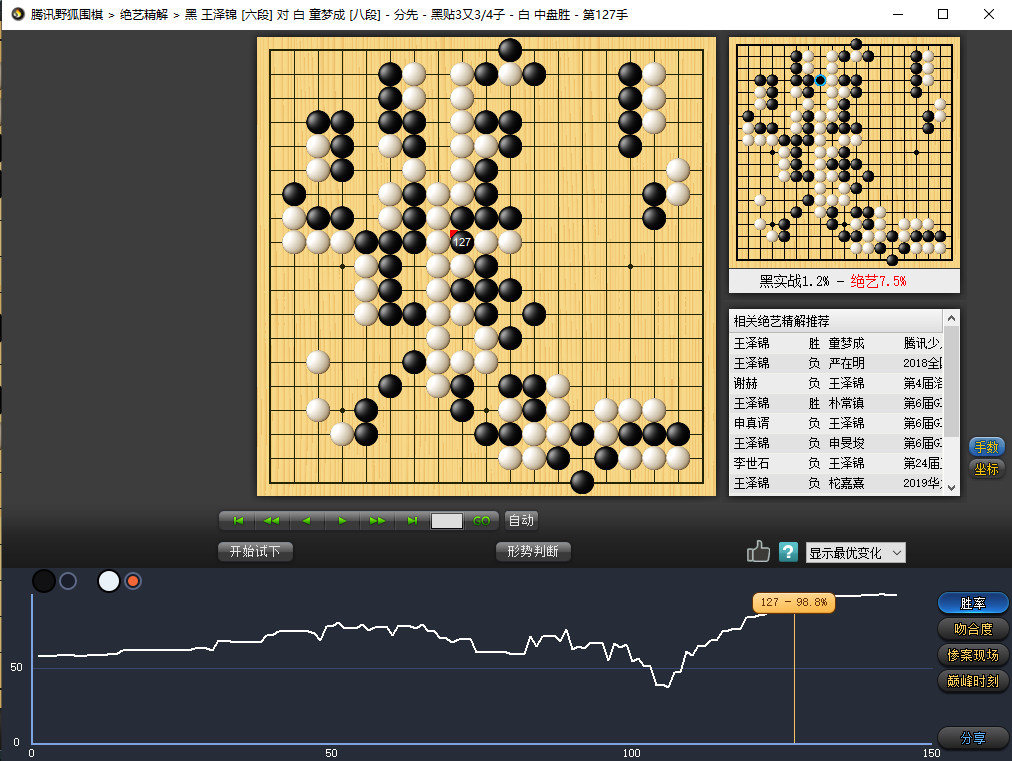Step forward one move
Screen dimensions: 1012x761
(342, 520)
